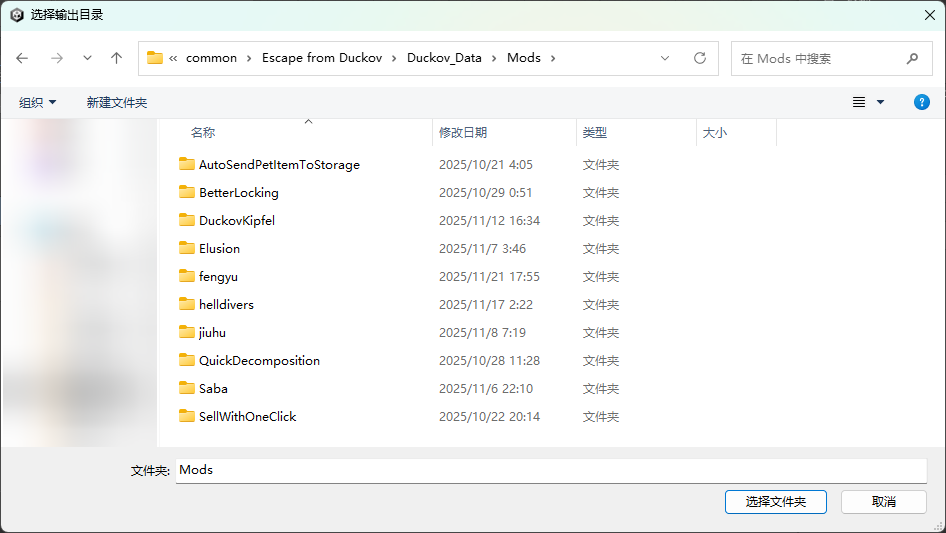The image size is (946, 533).
Task: Open the recent locations dropdown
Action: coord(87,58)
